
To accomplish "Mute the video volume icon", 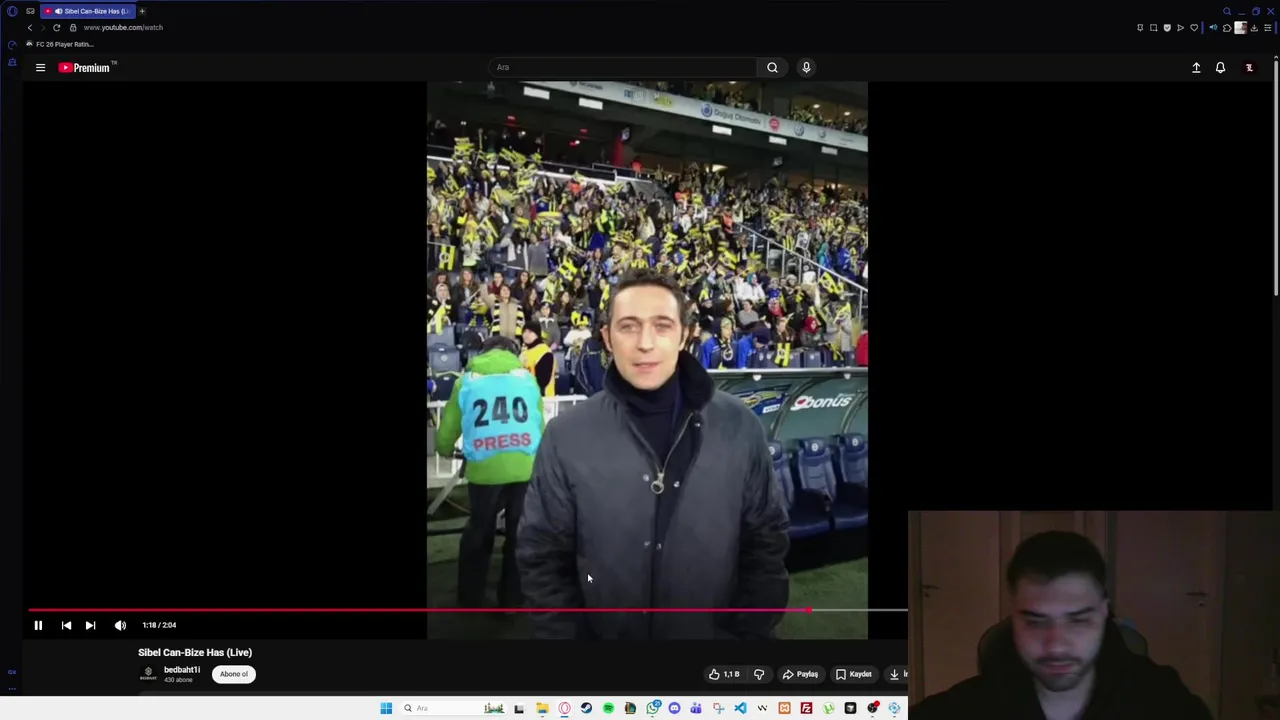I will pos(120,625).
